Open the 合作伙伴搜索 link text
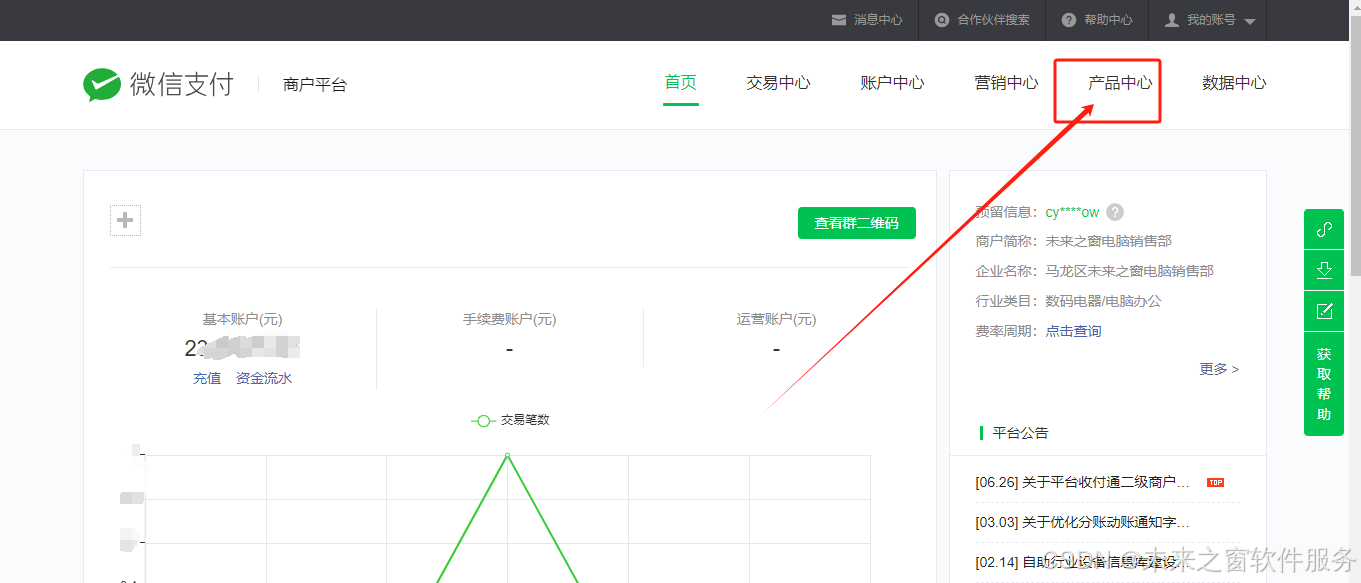This screenshot has height=583, width=1361. tap(993, 20)
